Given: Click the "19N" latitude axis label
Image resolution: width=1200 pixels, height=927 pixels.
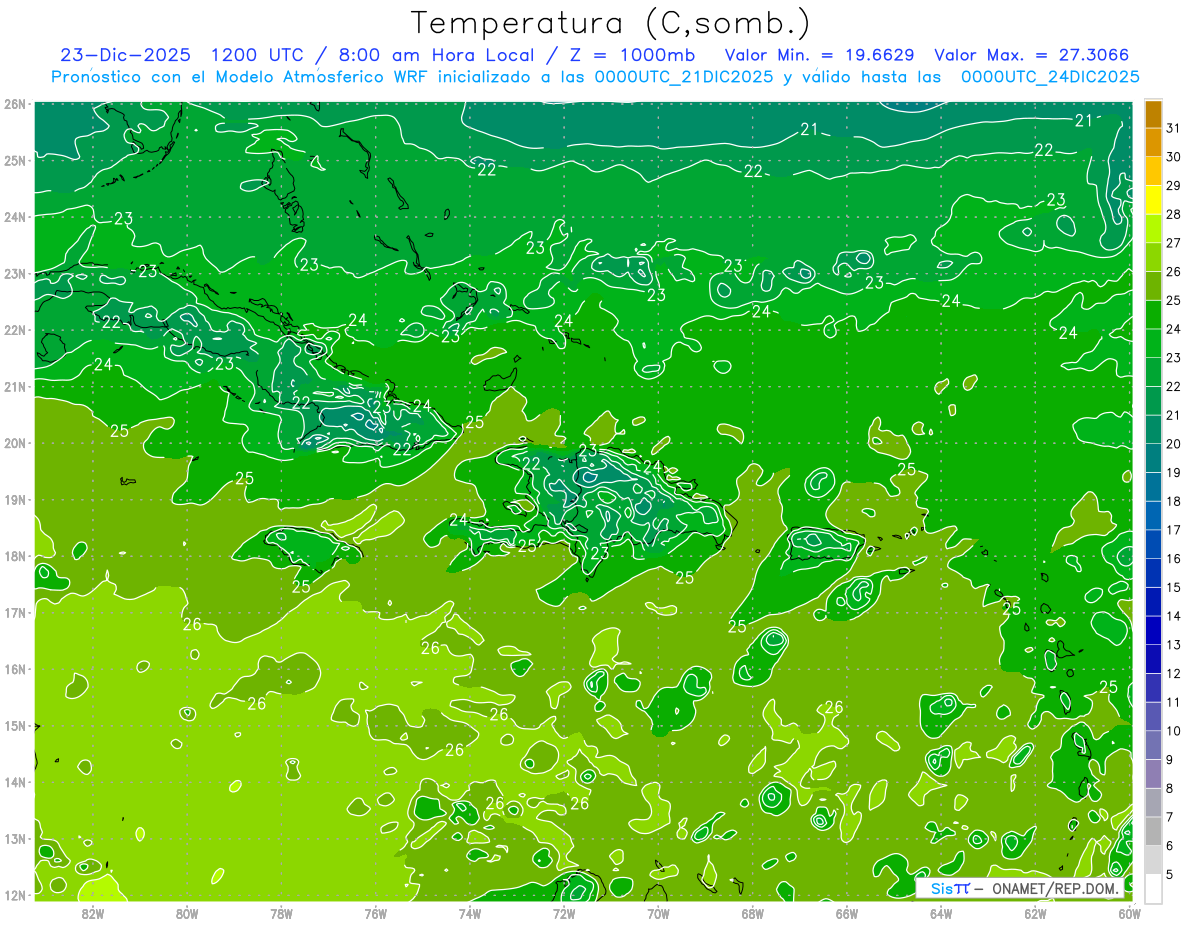Looking at the screenshot, I should tap(16, 500).
